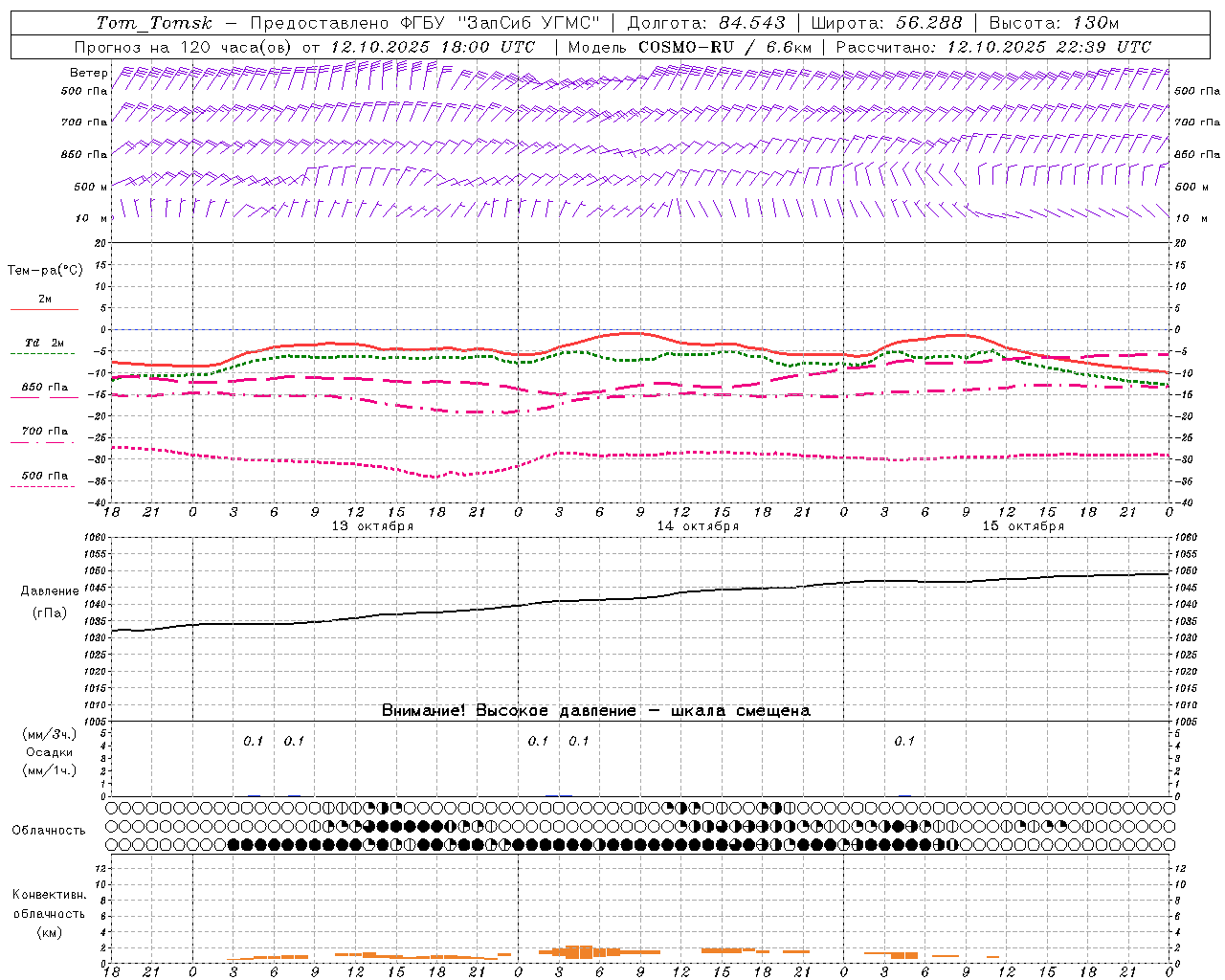Click the Конвективн. label

49,895
